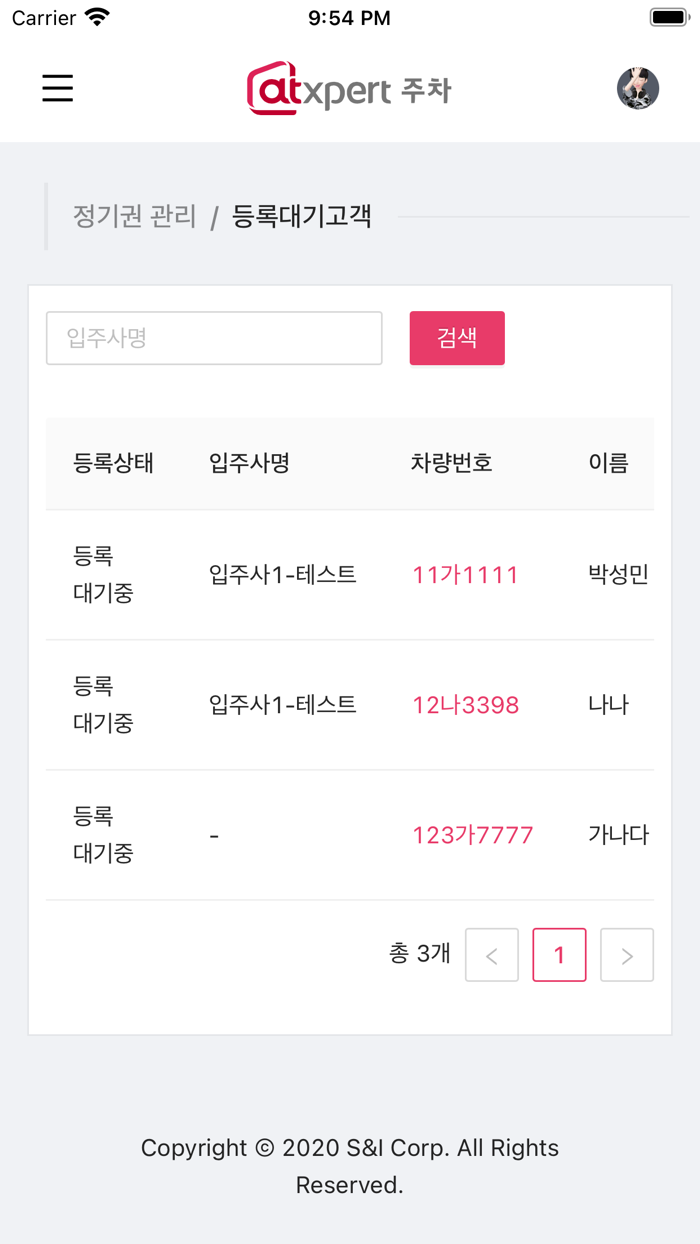The width and height of the screenshot is (700, 1244).
Task: Open the user profile avatar
Action: point(637,88)
